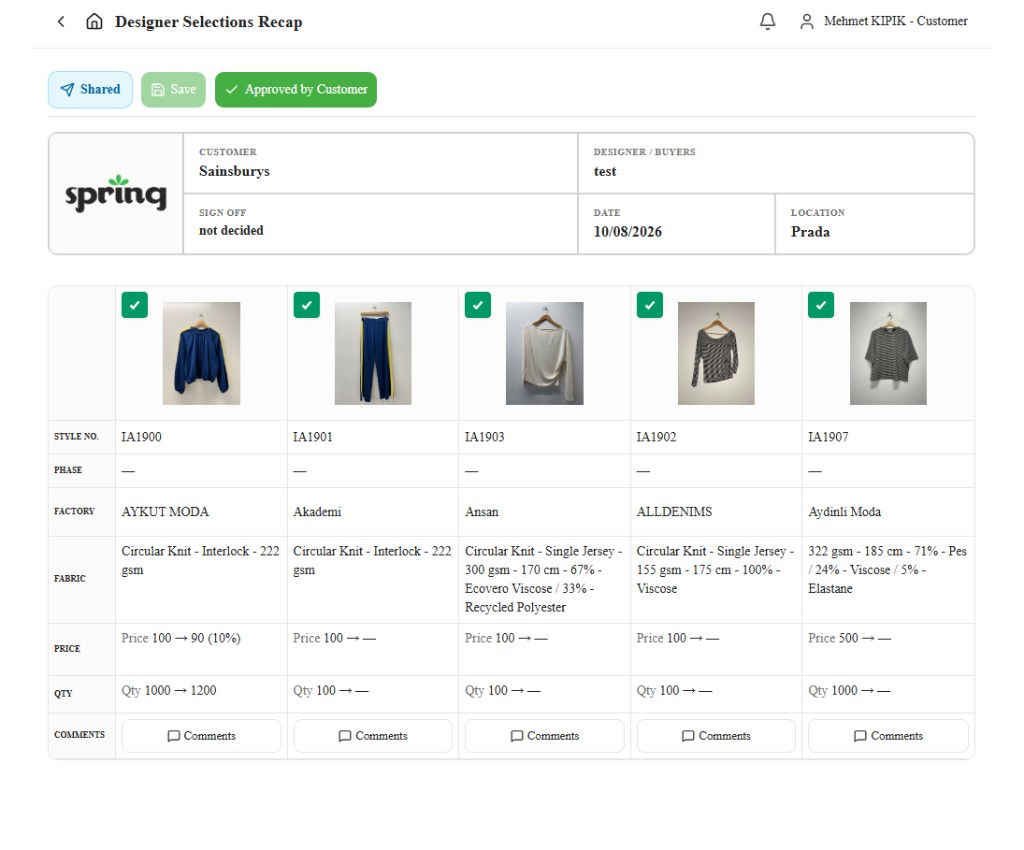Click factory Akademi
1024x850 pixels.
tap(317, 512)
